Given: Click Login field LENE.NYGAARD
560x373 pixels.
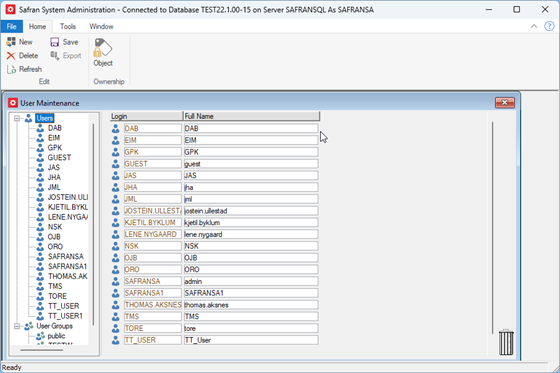Looking at the screenshot, I should [152, 234].
